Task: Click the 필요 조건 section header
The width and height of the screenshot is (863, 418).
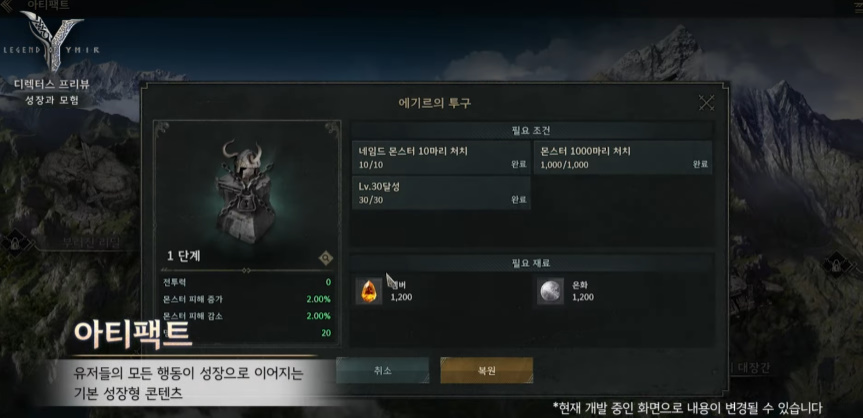Action: pyautogui.click(x=531, y=131)
